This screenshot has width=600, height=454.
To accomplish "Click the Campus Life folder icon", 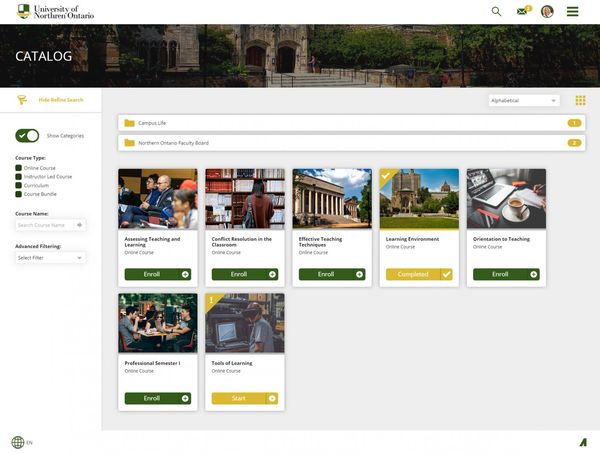I will point(129,123).
